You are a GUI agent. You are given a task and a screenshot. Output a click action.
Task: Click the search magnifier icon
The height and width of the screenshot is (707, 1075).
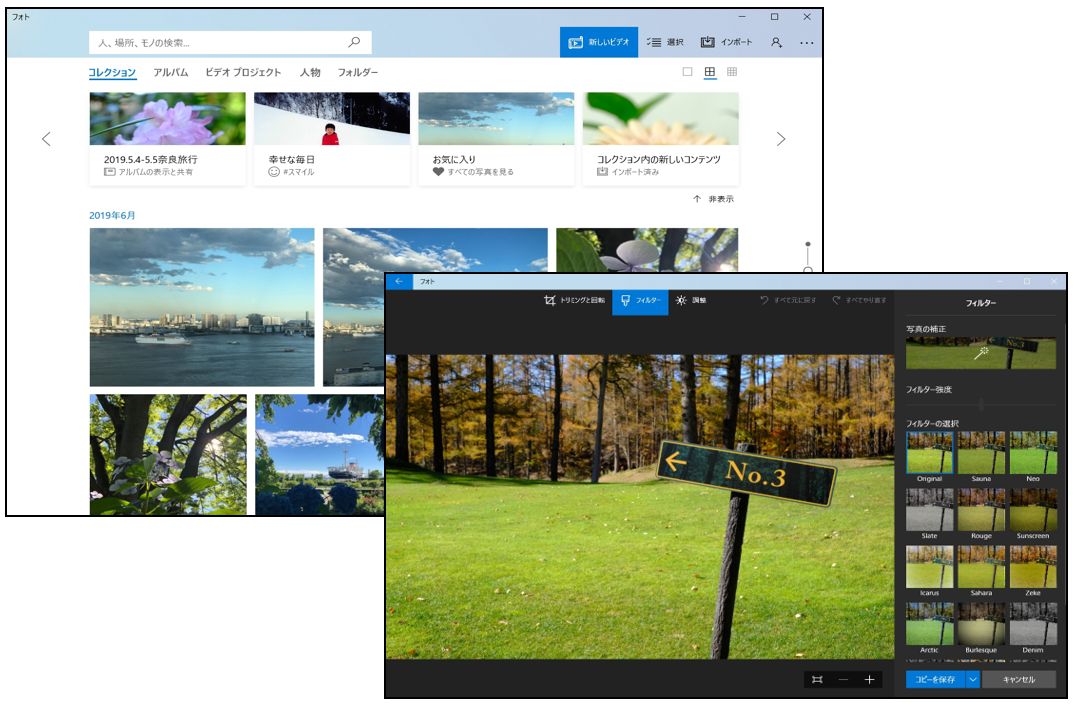[x=354, y=43]
